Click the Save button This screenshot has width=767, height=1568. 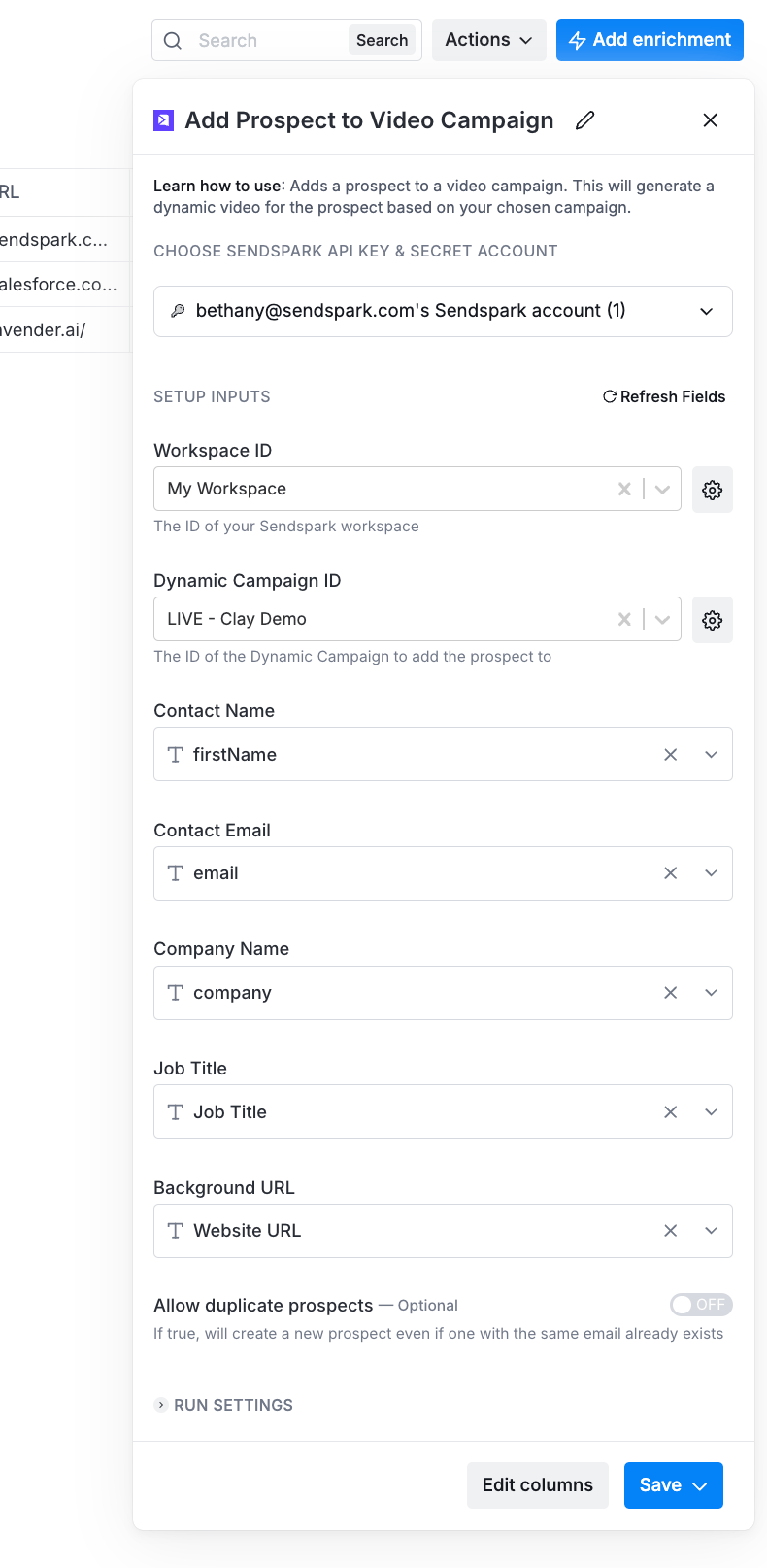coord(674,1485)
